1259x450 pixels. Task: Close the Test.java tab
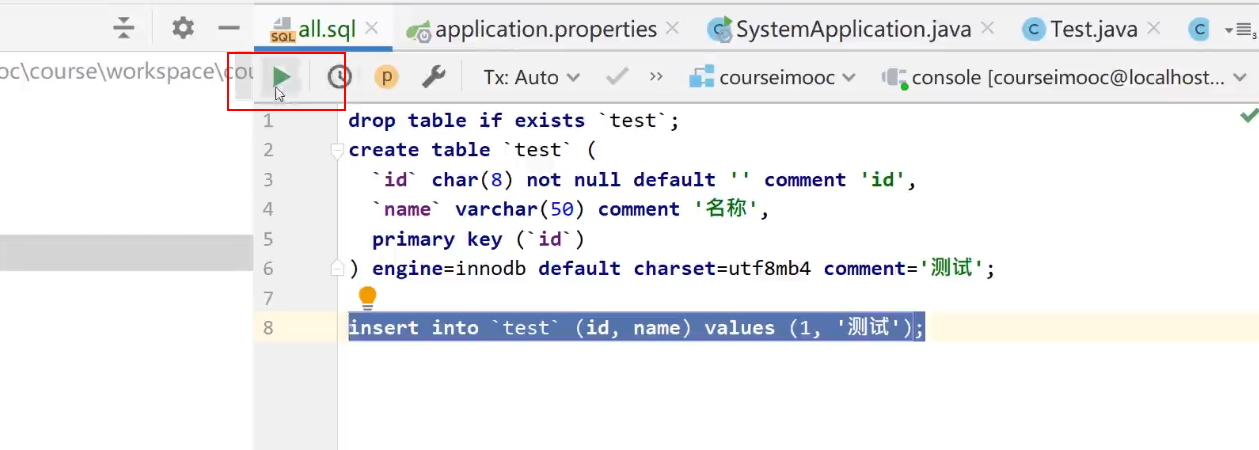tap(1154, 29)
